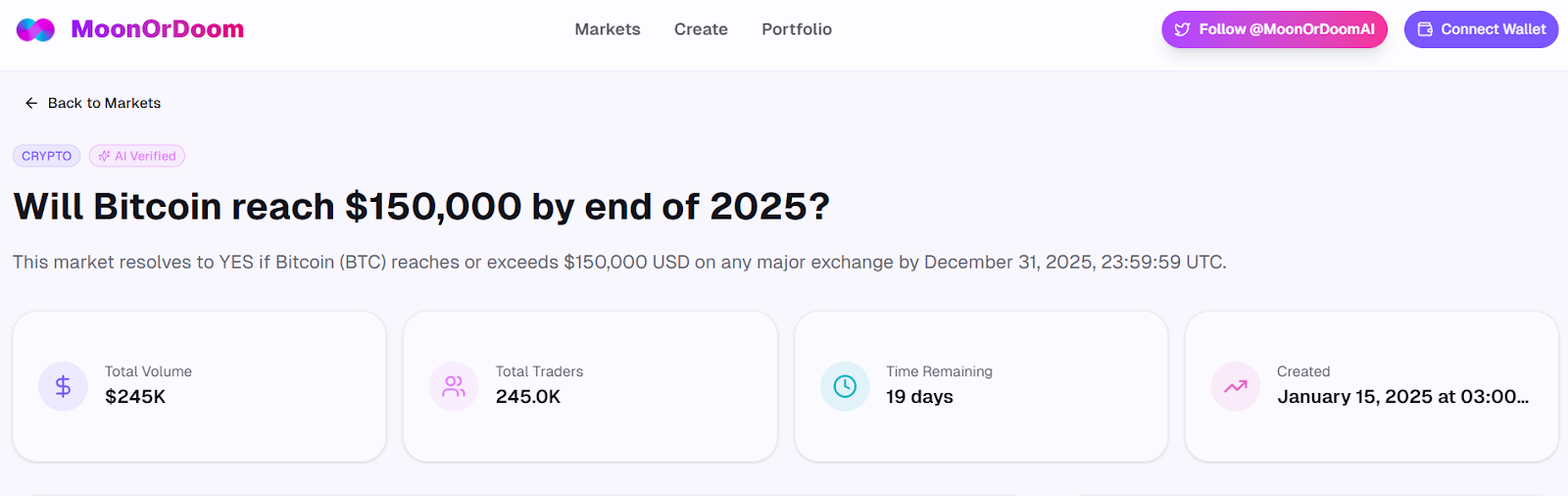Click the AI Verified badge label
Screen dimensions: 1568x496
(145, 156)
